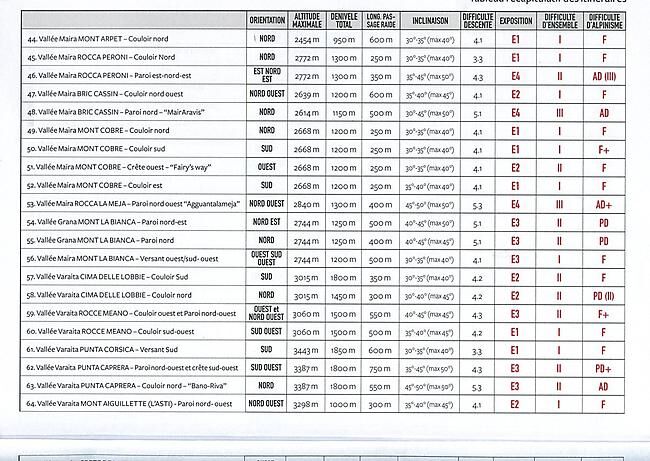Click the 1450 m denivele cell
Viewport: 650px width, 461px height.
[x=343, y=296]
